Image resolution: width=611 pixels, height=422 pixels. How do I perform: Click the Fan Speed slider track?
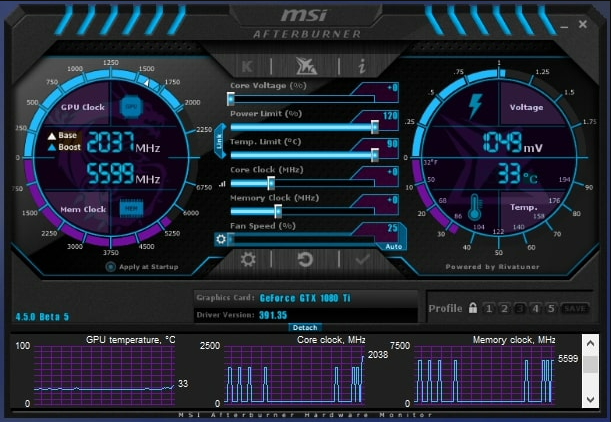(302, 239)
